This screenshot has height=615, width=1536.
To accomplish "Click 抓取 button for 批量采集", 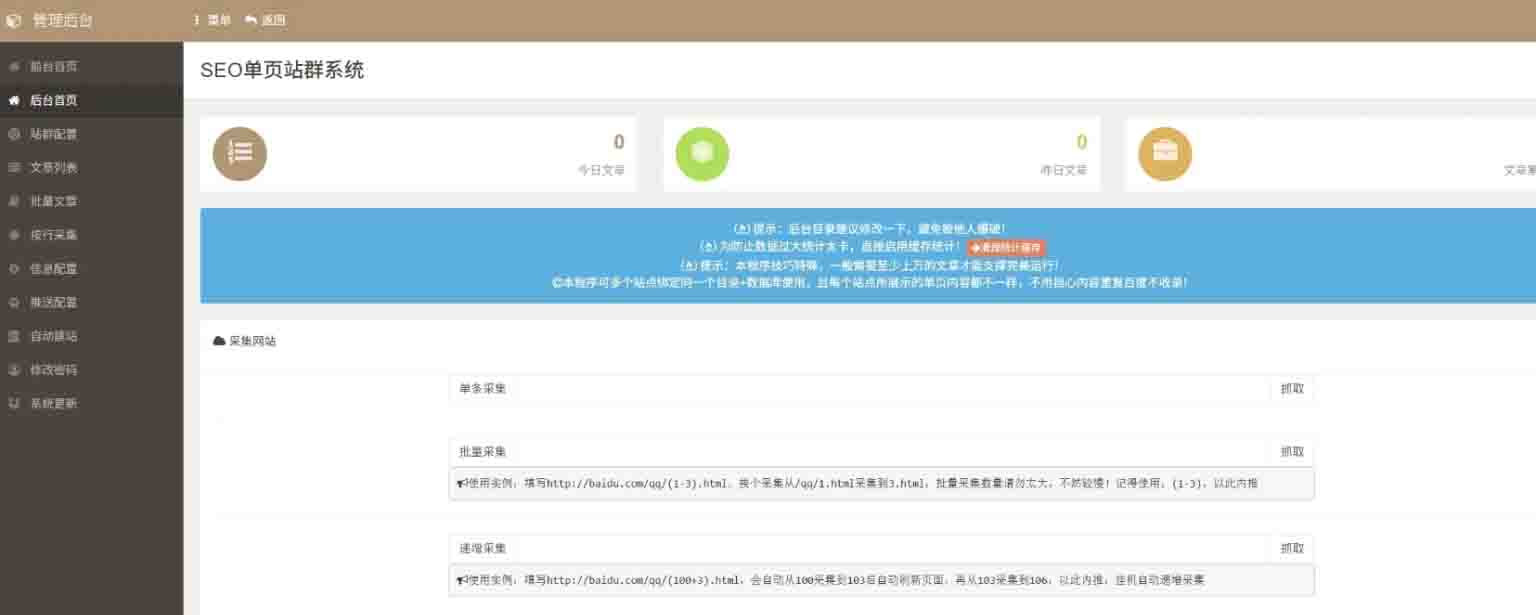I will [1292, 452].
